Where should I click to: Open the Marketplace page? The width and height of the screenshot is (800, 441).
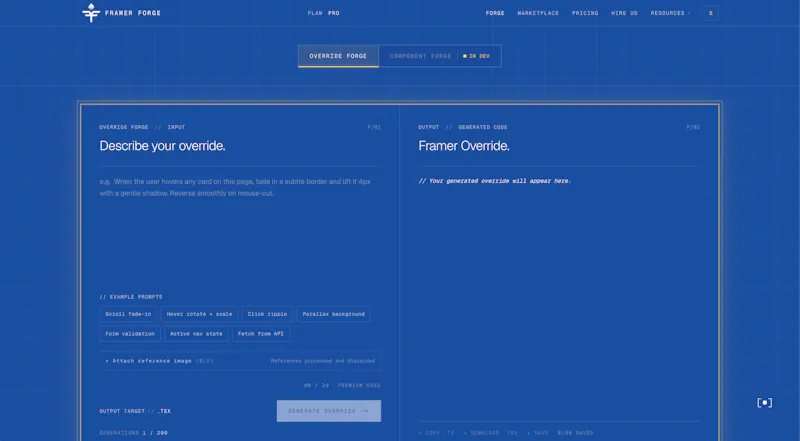538,13
